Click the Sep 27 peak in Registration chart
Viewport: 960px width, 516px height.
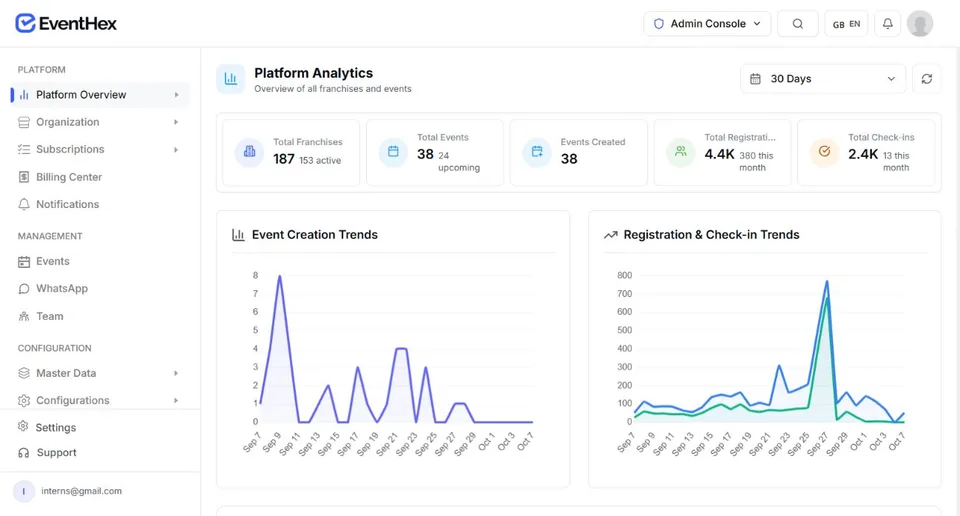click(827, 282)
